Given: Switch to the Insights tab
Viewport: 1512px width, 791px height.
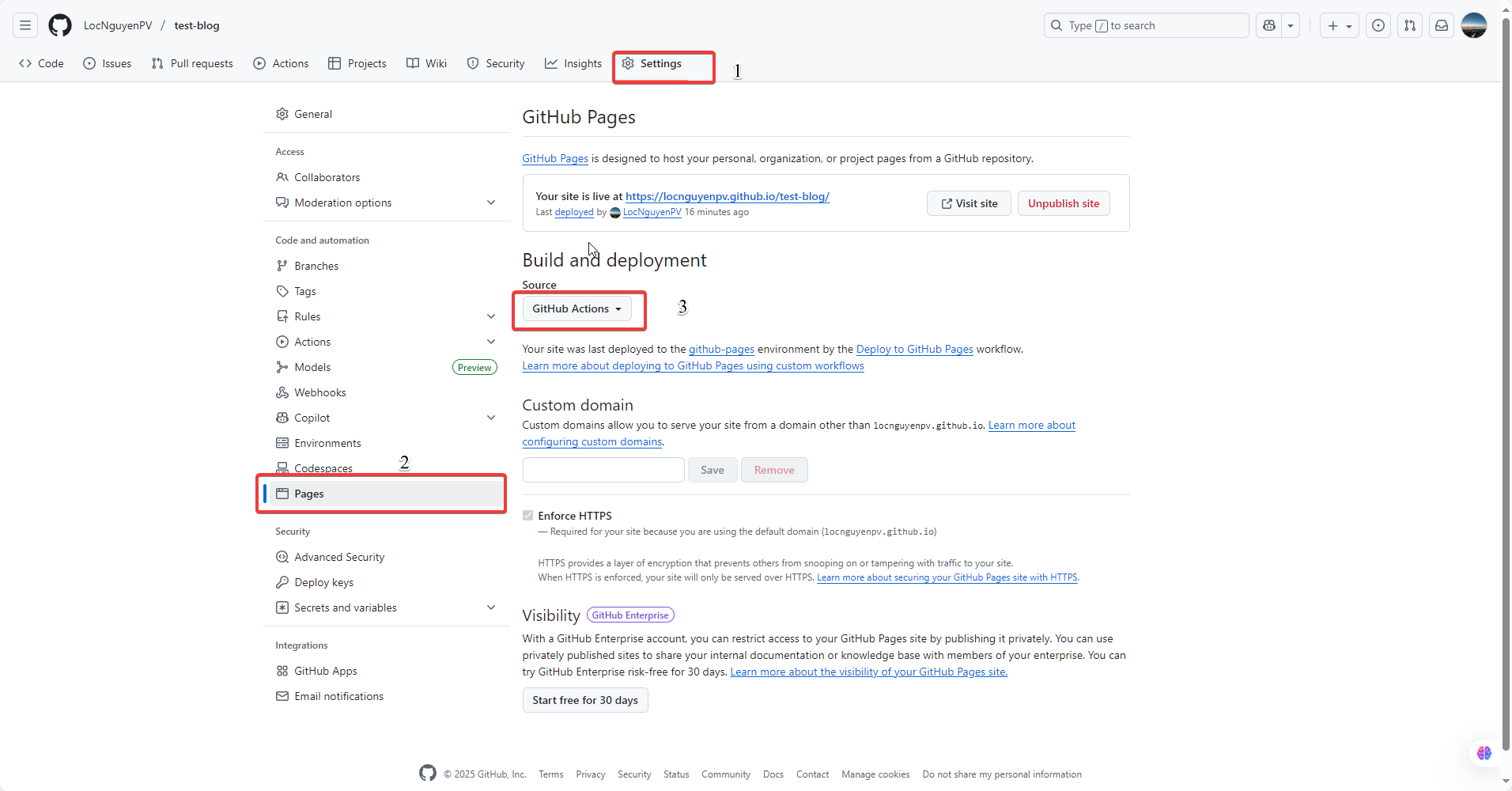Looking at the screenshot, I should [x=573, y=63].
